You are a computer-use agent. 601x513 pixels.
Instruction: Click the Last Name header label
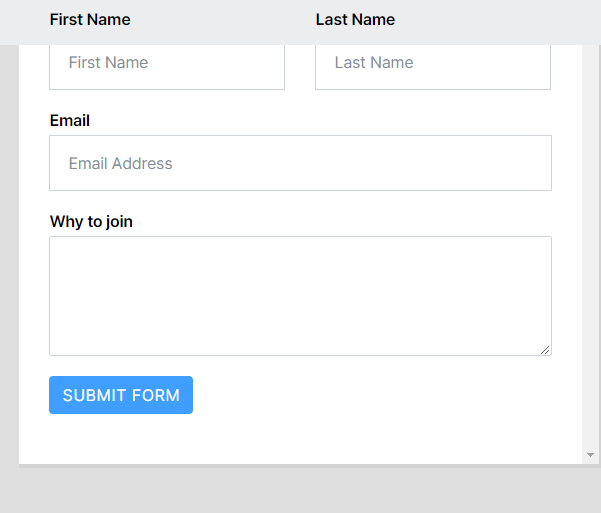coord(355,20)
